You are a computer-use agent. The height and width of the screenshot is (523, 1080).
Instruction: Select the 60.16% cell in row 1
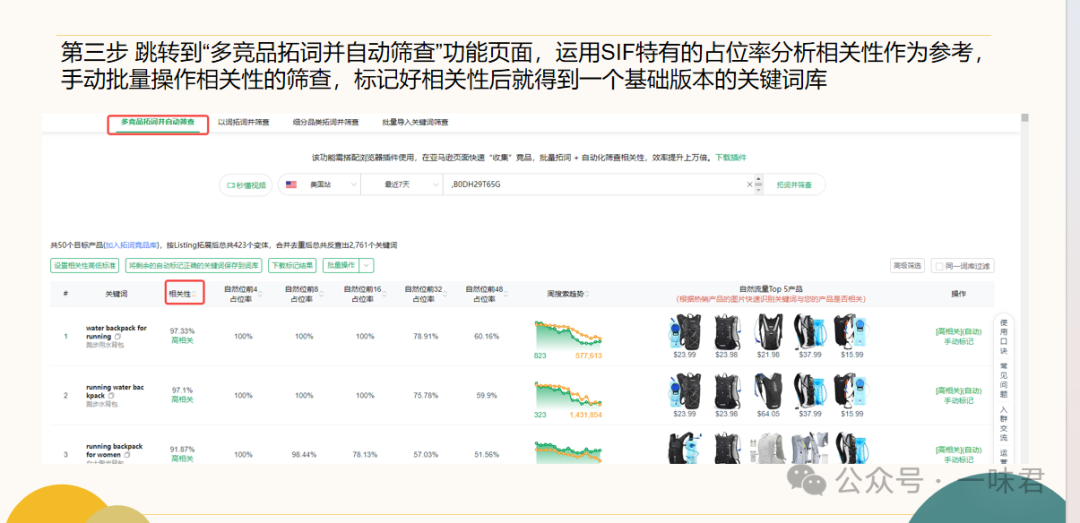click(x=487, y=336)
